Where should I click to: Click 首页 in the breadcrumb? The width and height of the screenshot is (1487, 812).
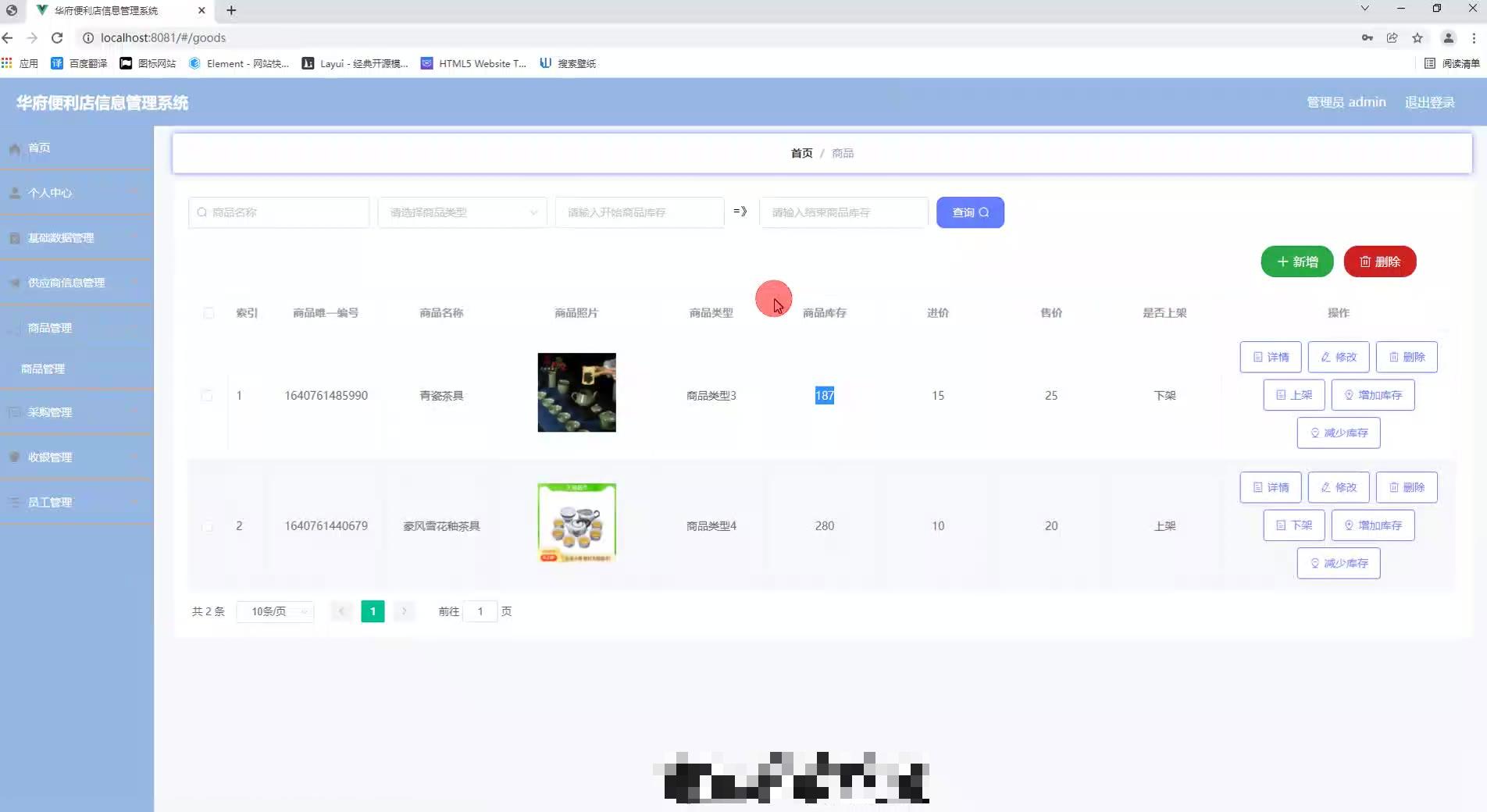[801, 153]
